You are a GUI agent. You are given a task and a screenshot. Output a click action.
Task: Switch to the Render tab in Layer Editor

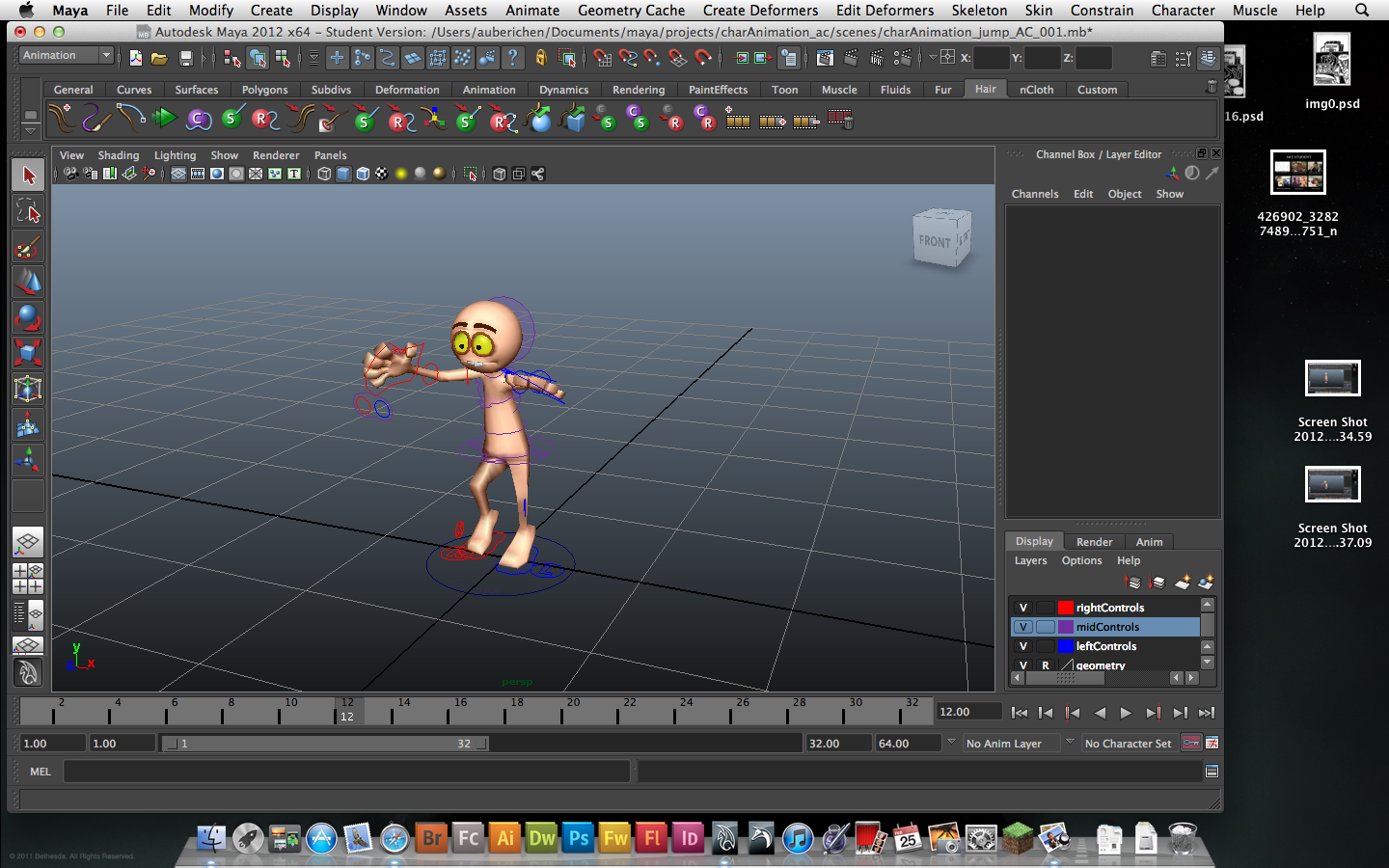[x=1094, y=541]
